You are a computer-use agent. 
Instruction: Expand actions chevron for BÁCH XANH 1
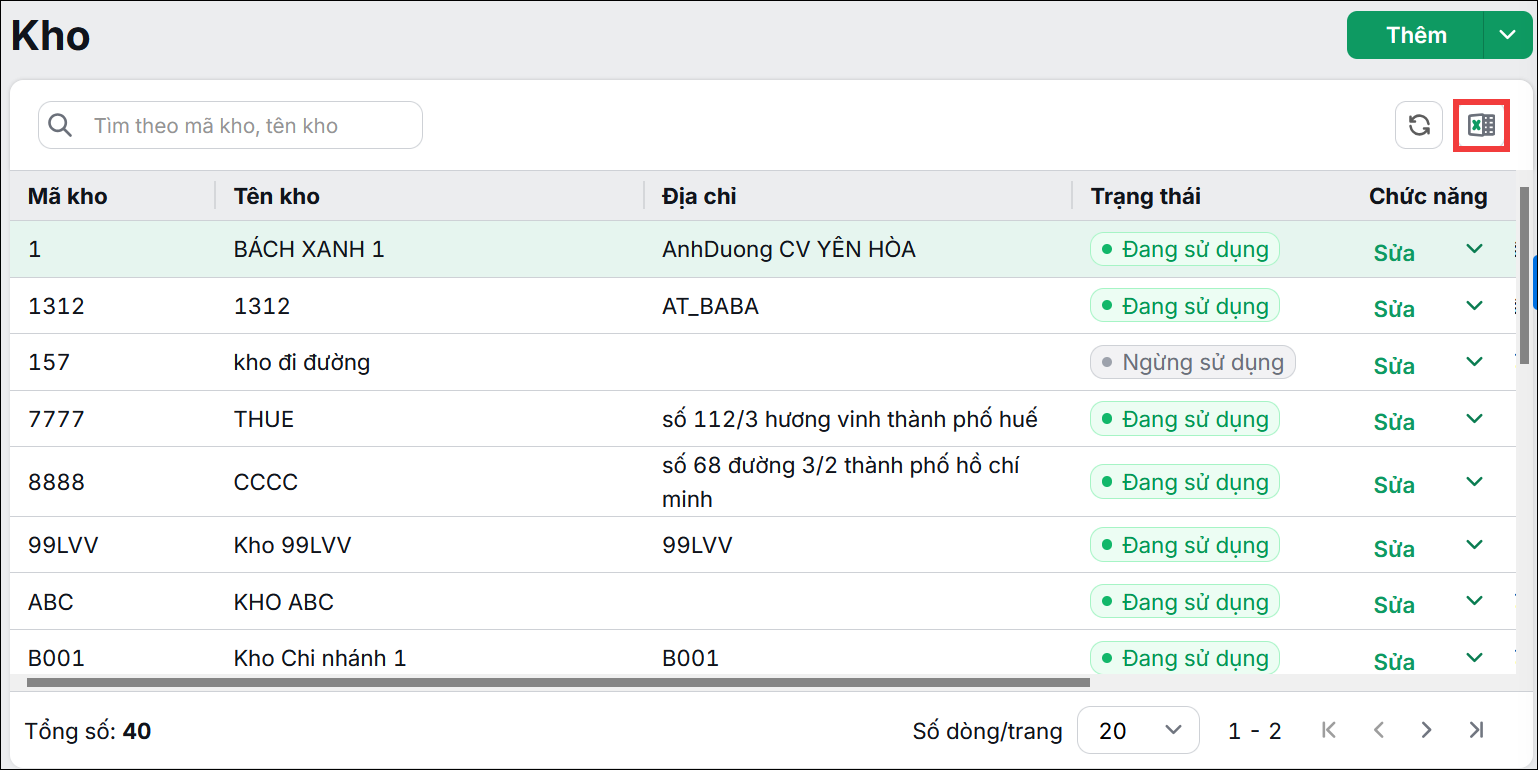[1474, 249]
